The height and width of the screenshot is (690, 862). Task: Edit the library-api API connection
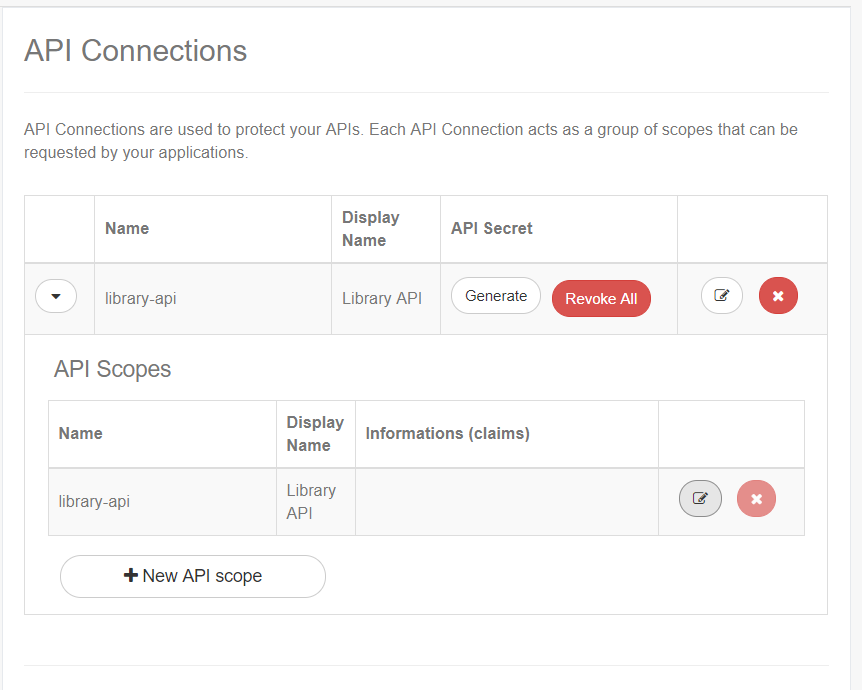click(721, 296)
